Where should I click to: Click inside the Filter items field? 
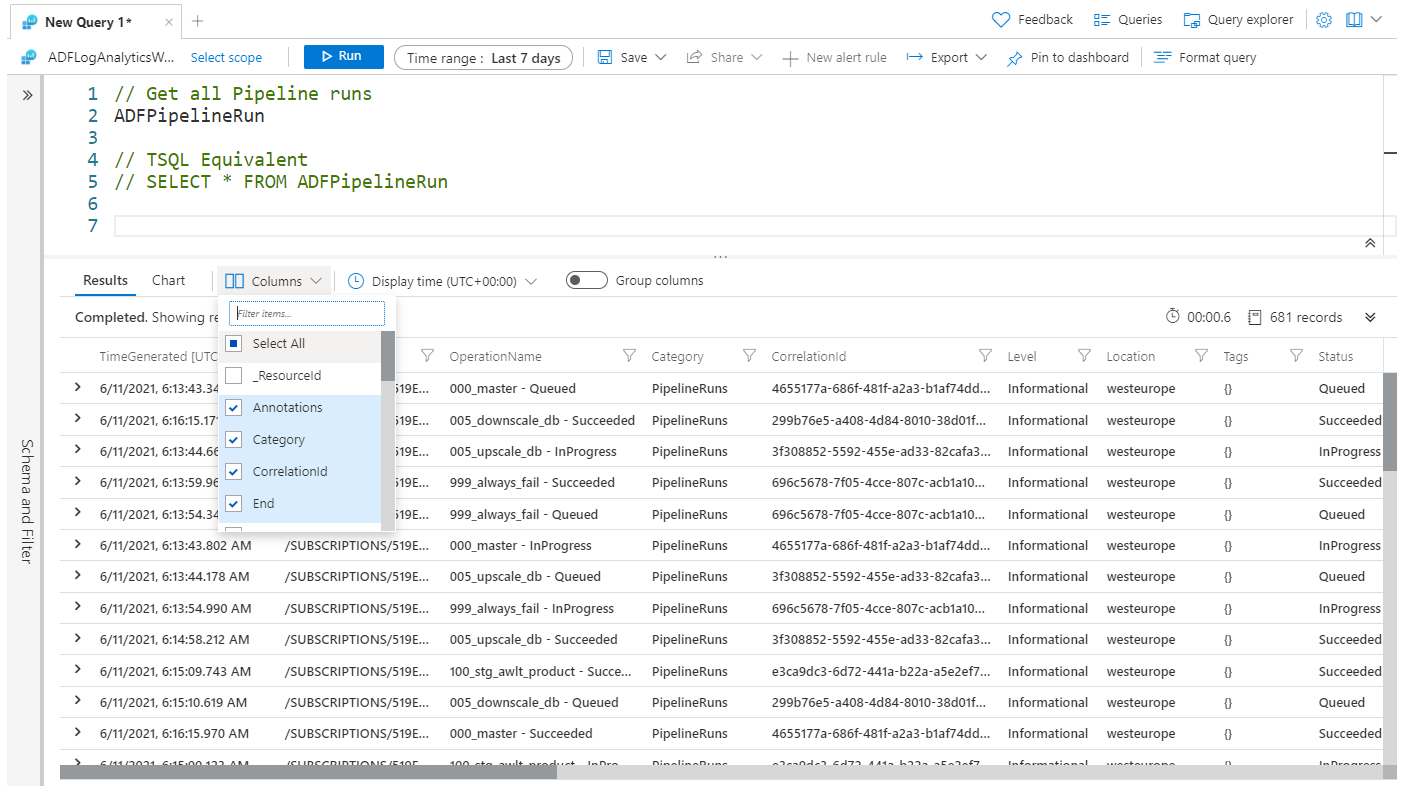coord(306,313)
